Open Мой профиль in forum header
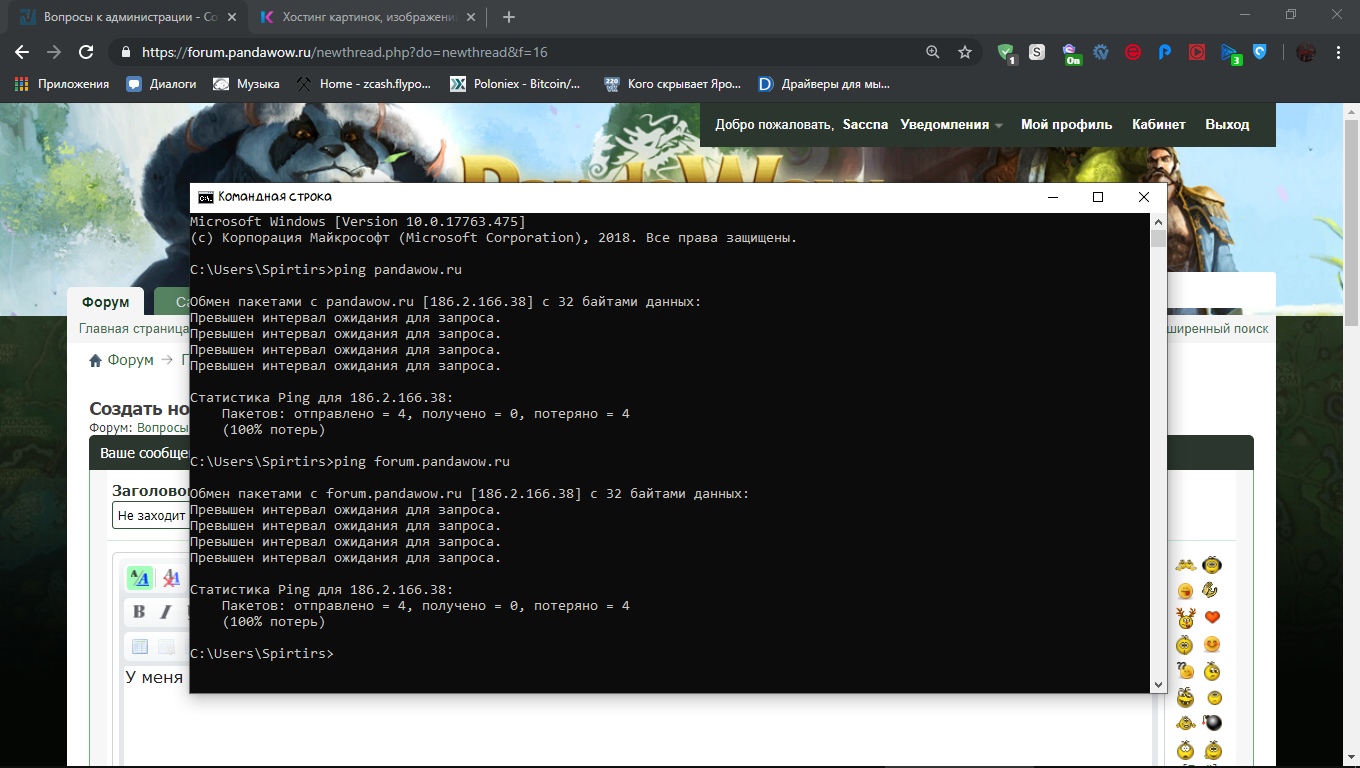This screenshot has height=768, width=1360. click(x=1066, y=125)
